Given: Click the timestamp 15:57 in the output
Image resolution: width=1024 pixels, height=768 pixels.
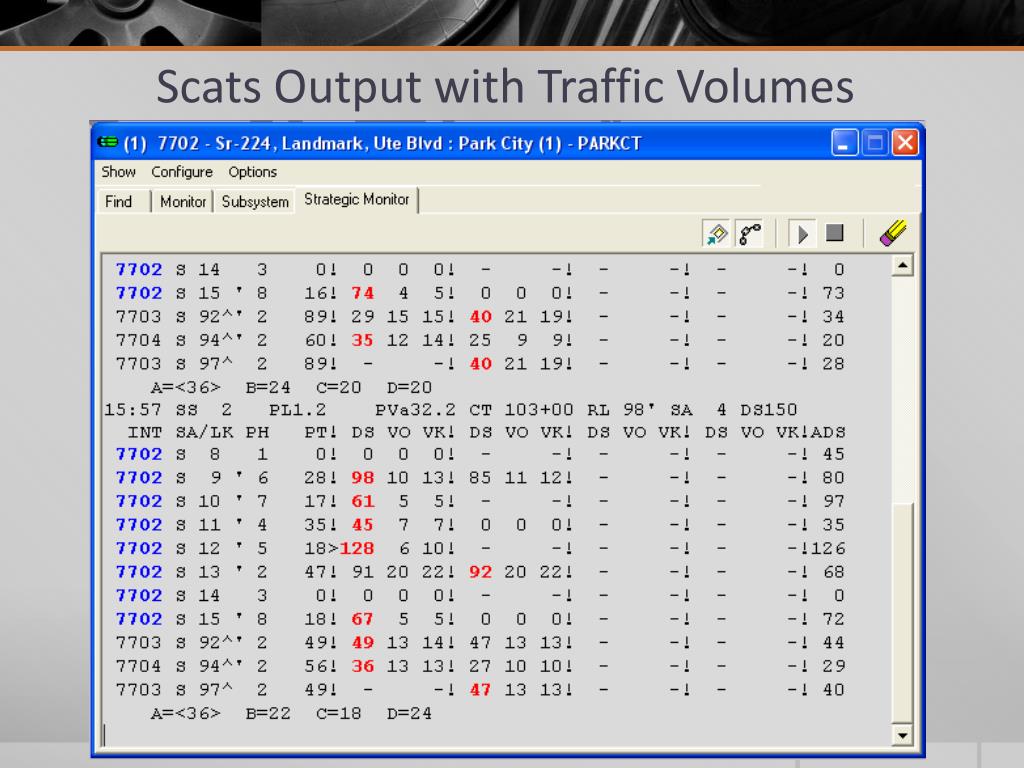Looking at the screenshot, I should pos(133,409).
